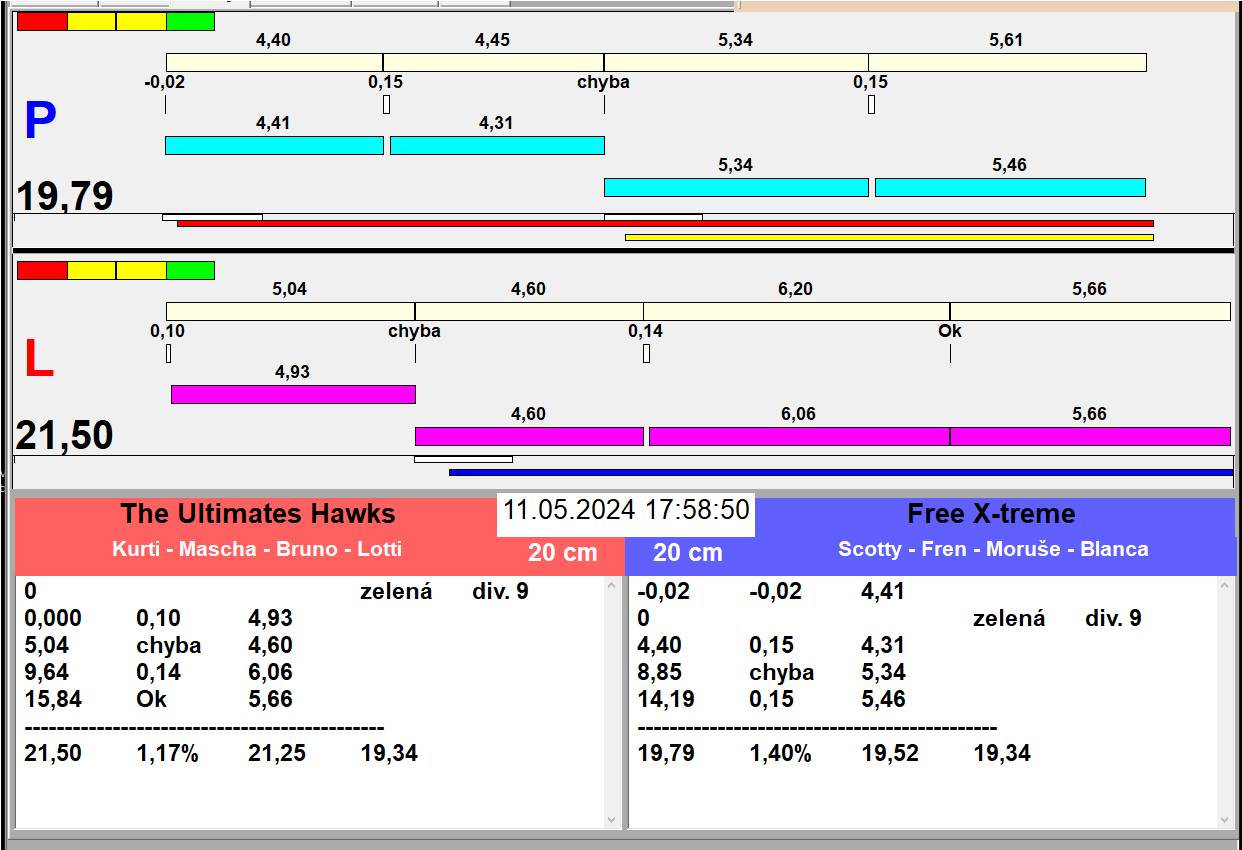Click the long blue bar in lane L
The image size is (1242, 850).
pos(841,472)
